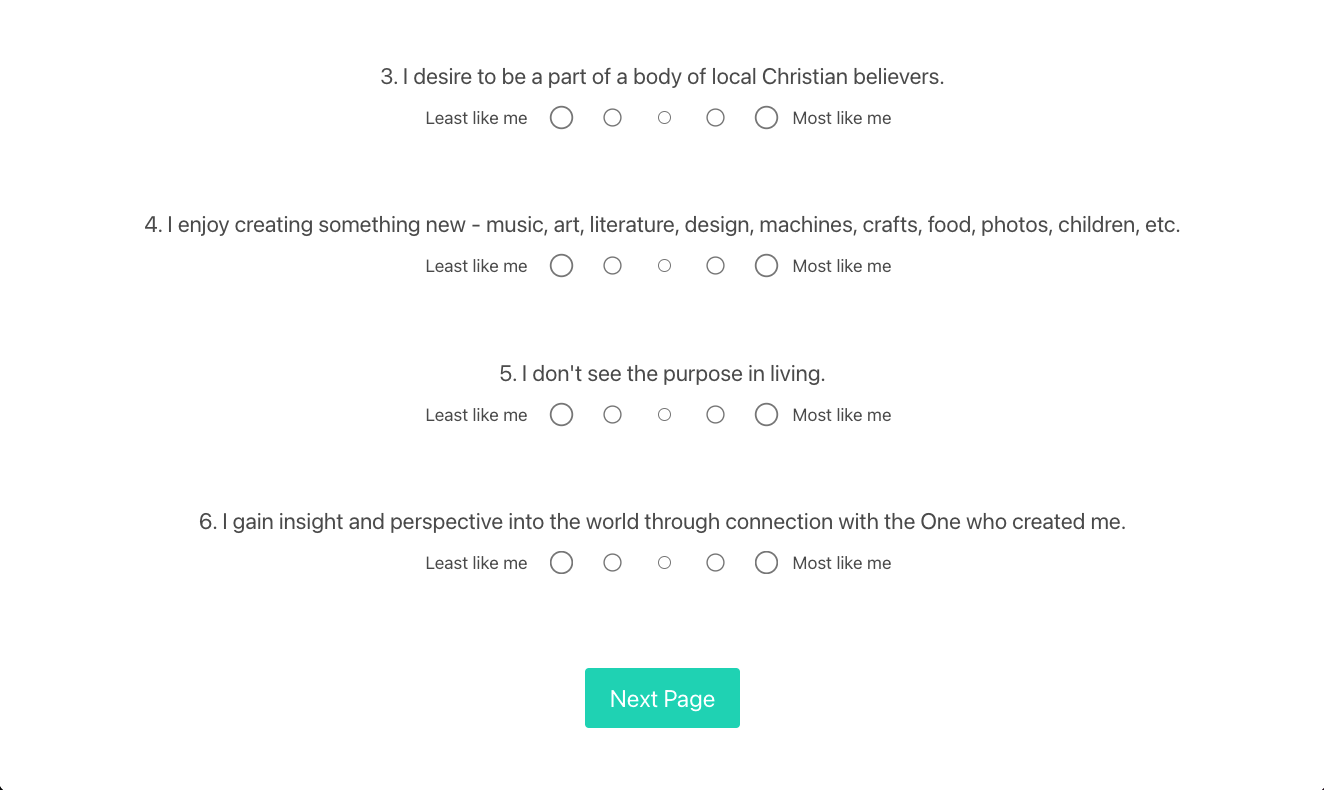1324x790 pixels.
Task: Mark "Most like me" for question 5
Action: click(766, 415)
